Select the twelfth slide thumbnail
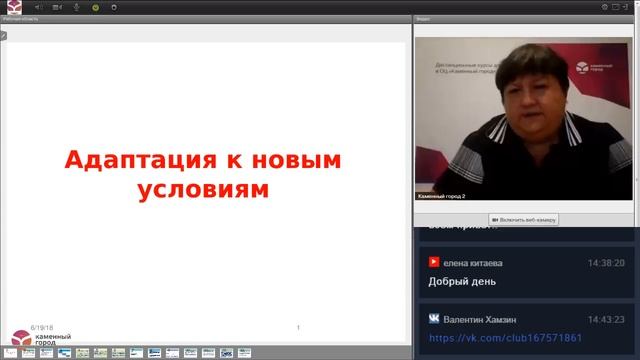This screenshot has width=640, height=360. 208,353
